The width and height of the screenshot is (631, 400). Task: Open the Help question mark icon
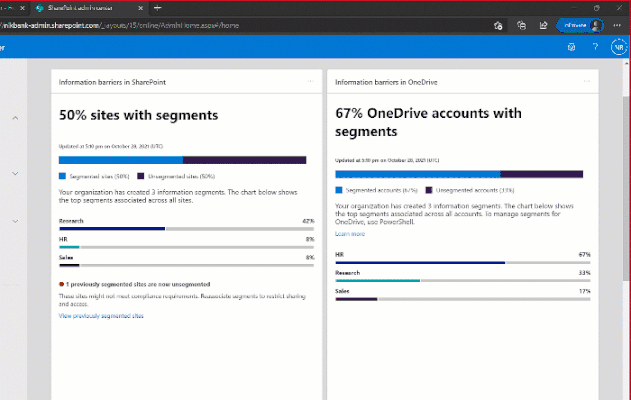tap(595, 47)
